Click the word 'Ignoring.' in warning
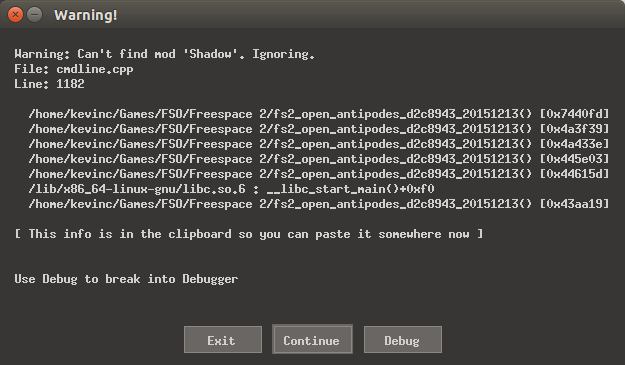This screenshot has height=365, width=625. click(283, 54)
